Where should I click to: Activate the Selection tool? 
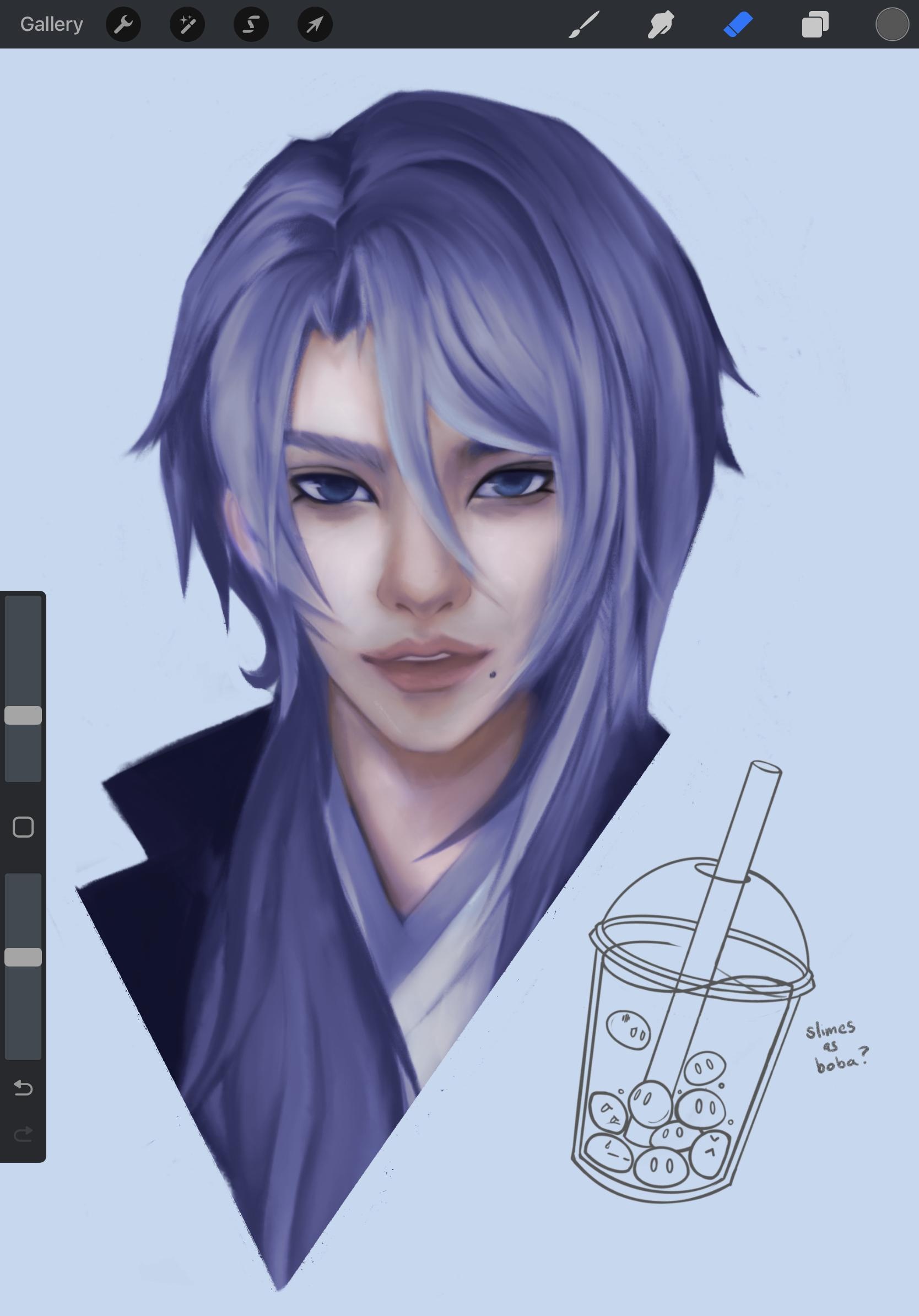pyautogui.click(x=251, y=24)
